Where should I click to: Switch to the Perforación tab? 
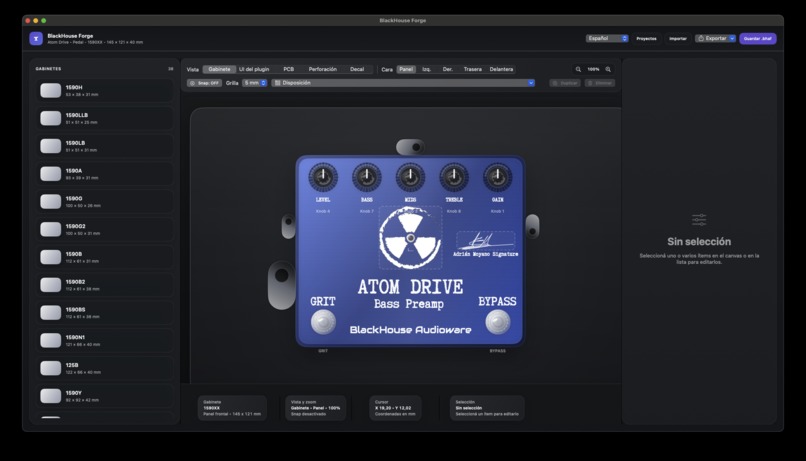[x=323, y=69]
